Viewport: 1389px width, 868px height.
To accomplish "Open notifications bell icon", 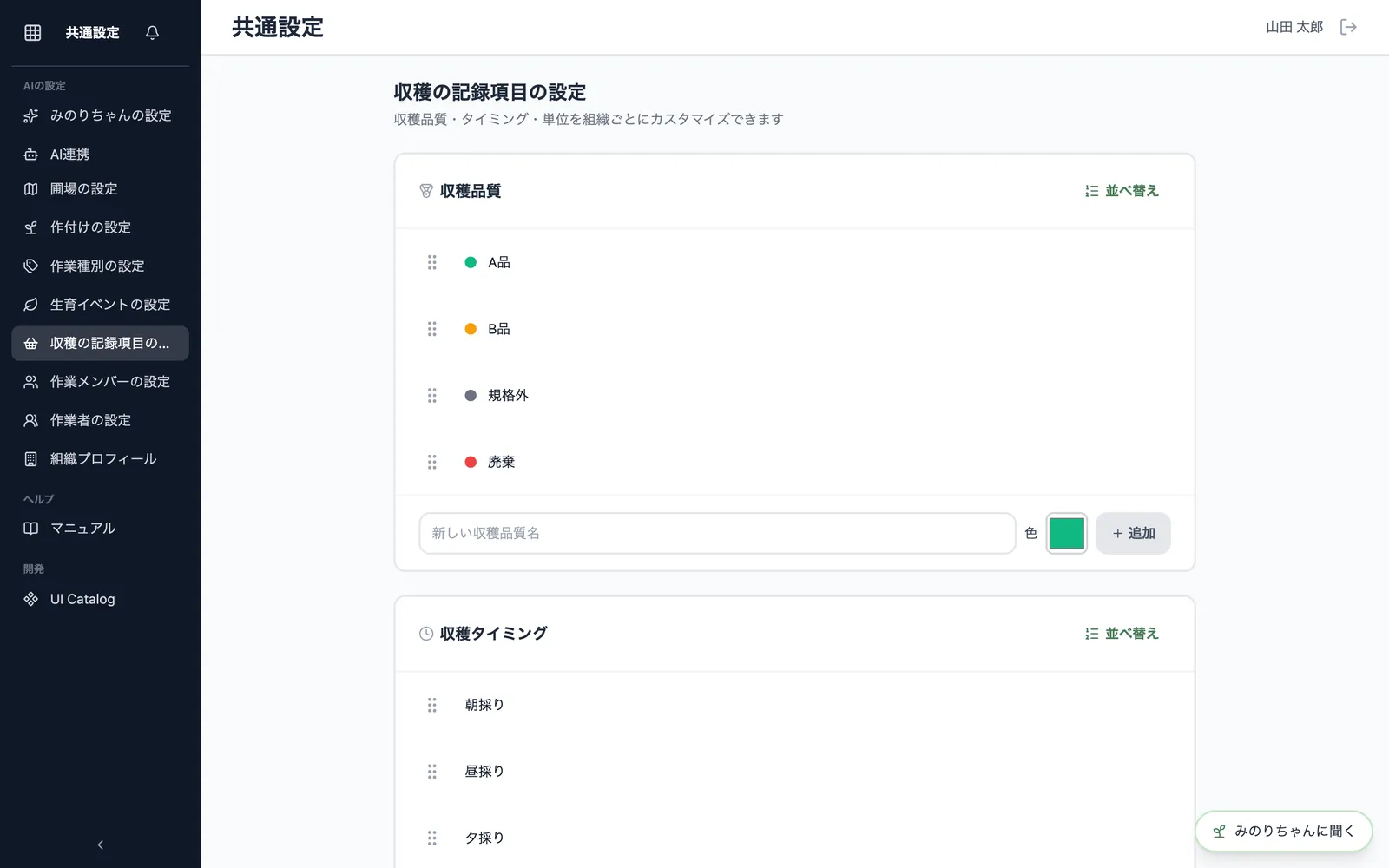I will click(x=153, y=32).
